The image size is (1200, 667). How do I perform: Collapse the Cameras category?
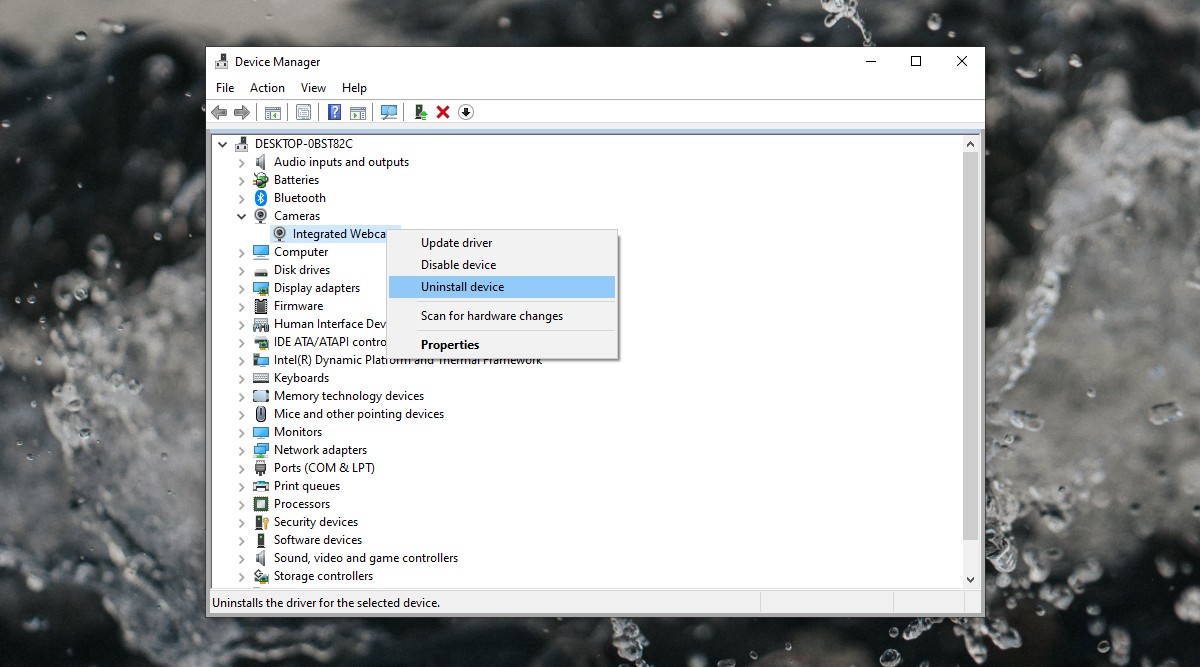tap(241, 216)
